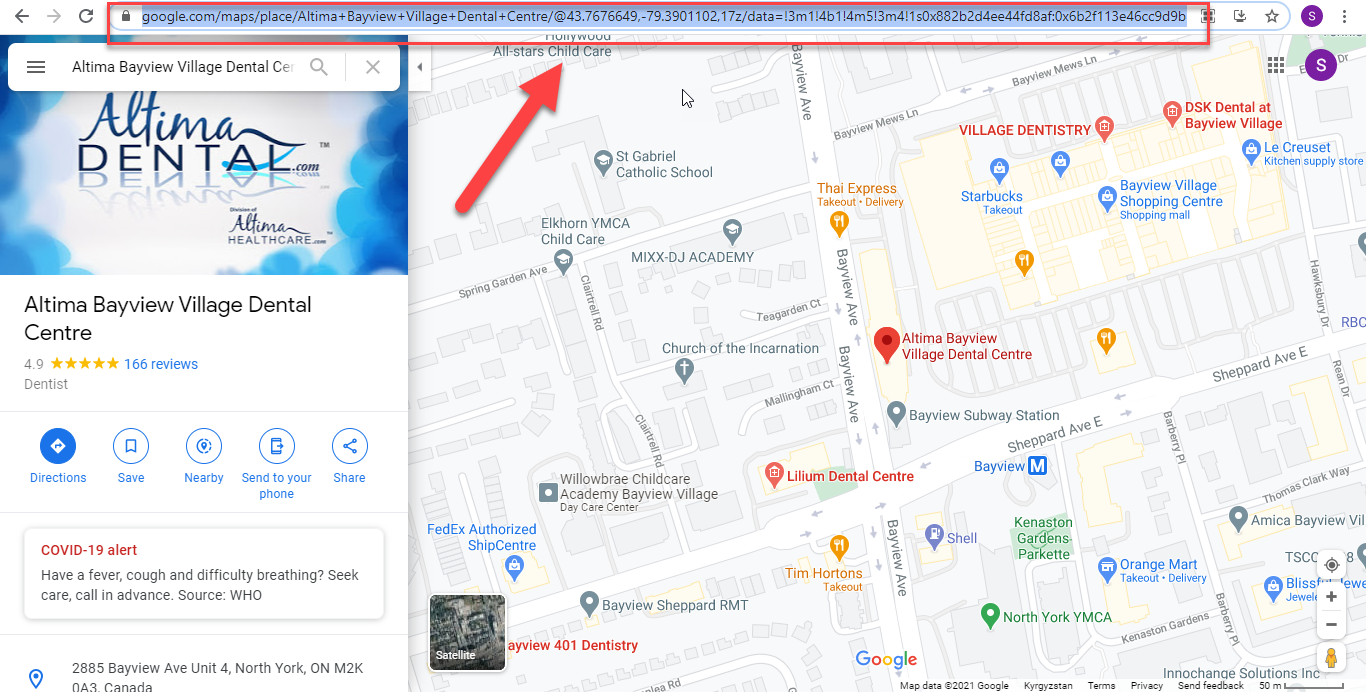
Task: Click the search box with Altima Bayview text
Action: point(183,67)
